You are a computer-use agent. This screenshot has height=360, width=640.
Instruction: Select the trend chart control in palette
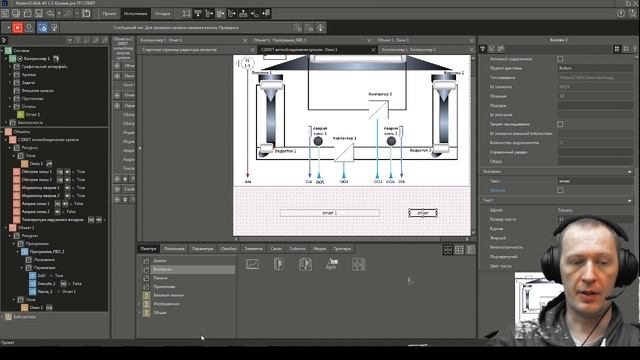coord(253,264)
